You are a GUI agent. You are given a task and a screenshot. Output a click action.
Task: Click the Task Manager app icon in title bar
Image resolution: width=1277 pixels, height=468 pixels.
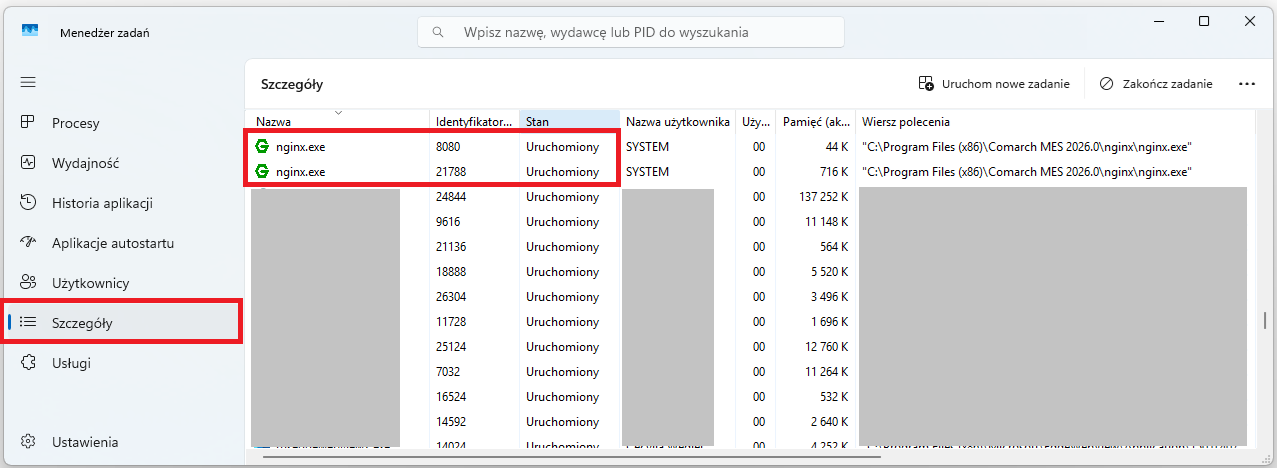tap(30, 32)
